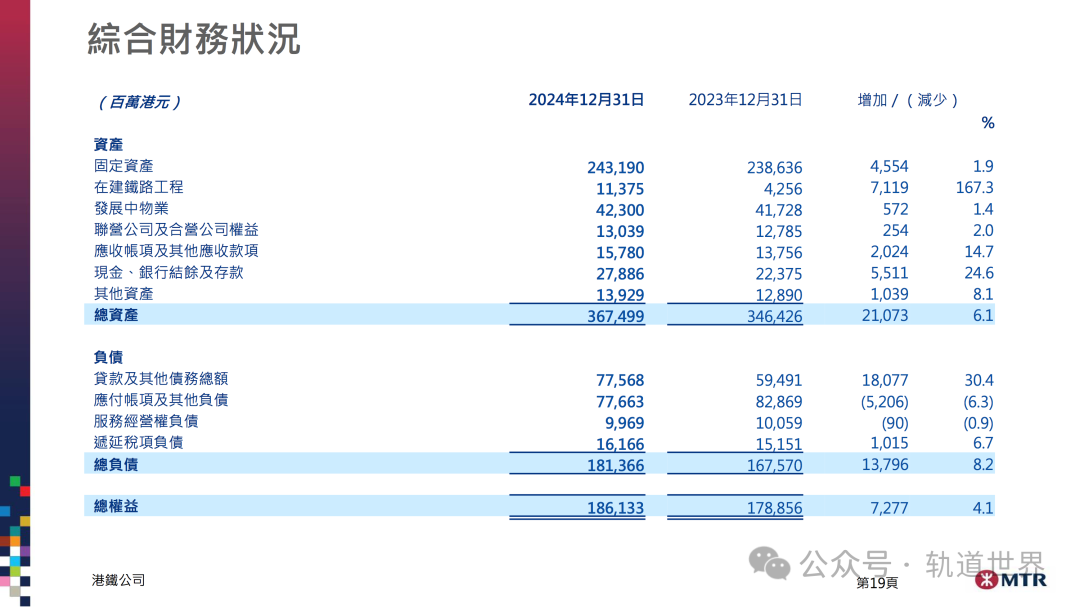Select the 服務經營權負債 row label

146,421
